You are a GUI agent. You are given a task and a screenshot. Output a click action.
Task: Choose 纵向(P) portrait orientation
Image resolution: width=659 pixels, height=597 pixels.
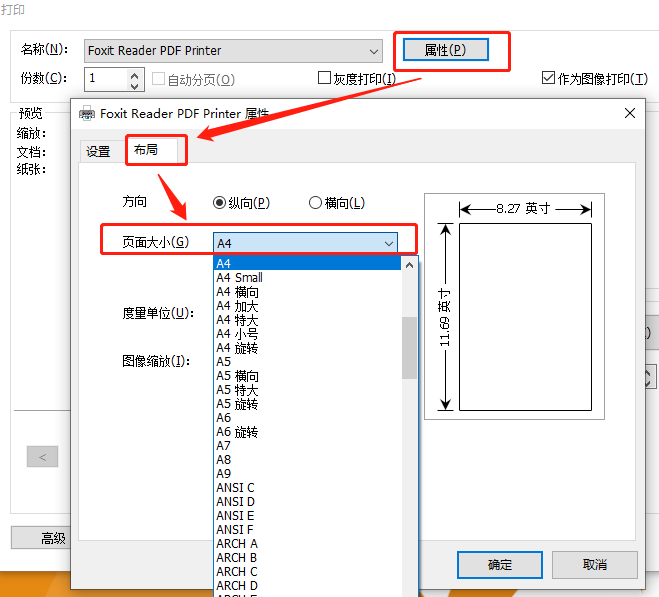pos(219,203)
